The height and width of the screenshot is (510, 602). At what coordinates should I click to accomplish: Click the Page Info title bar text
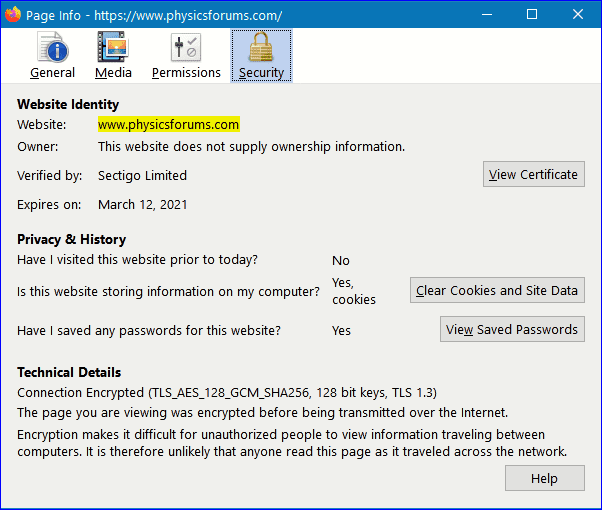point(154,15)
